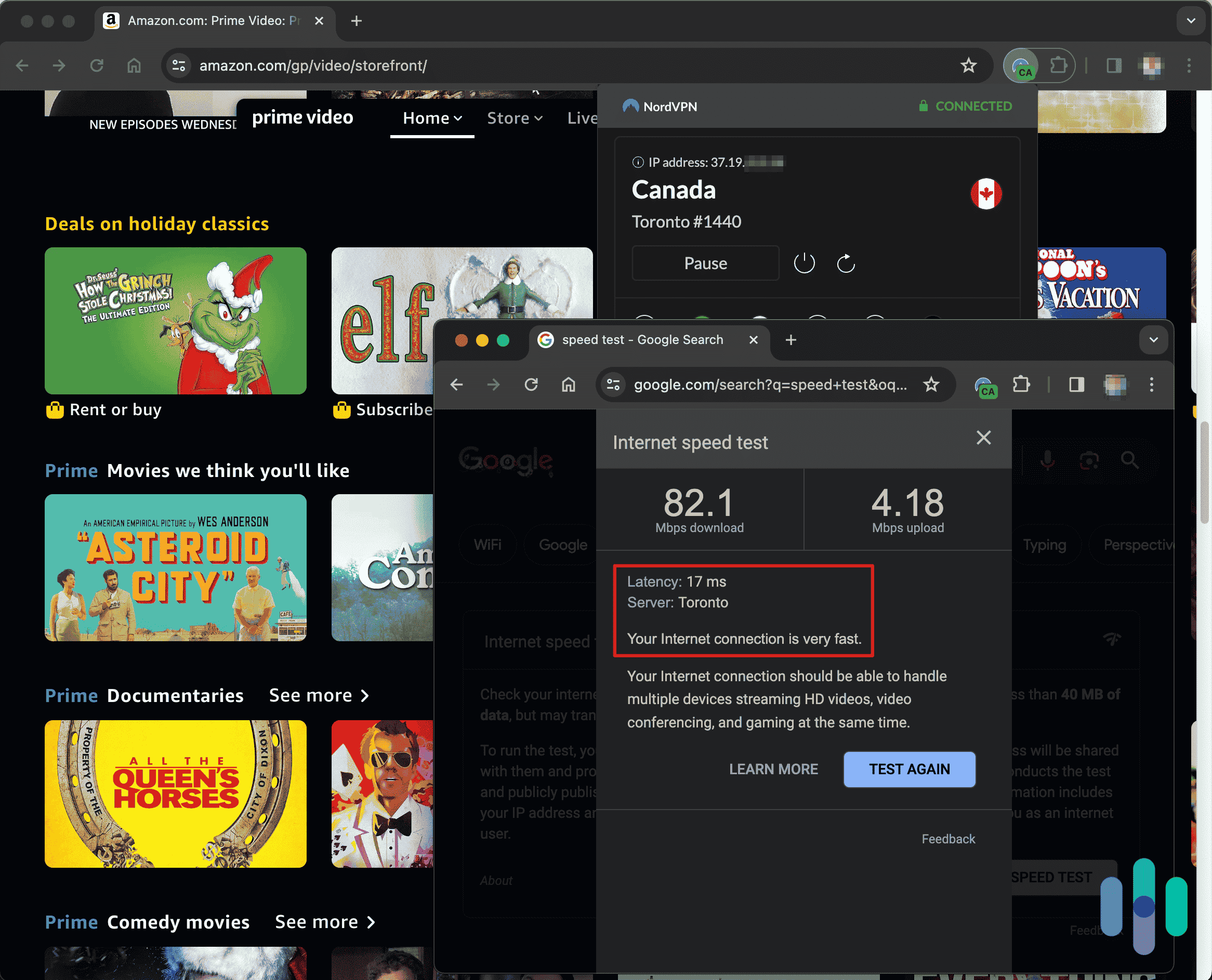Reload the Amazon Prime Video page
1212x980 pixels.
coord(97,65)
